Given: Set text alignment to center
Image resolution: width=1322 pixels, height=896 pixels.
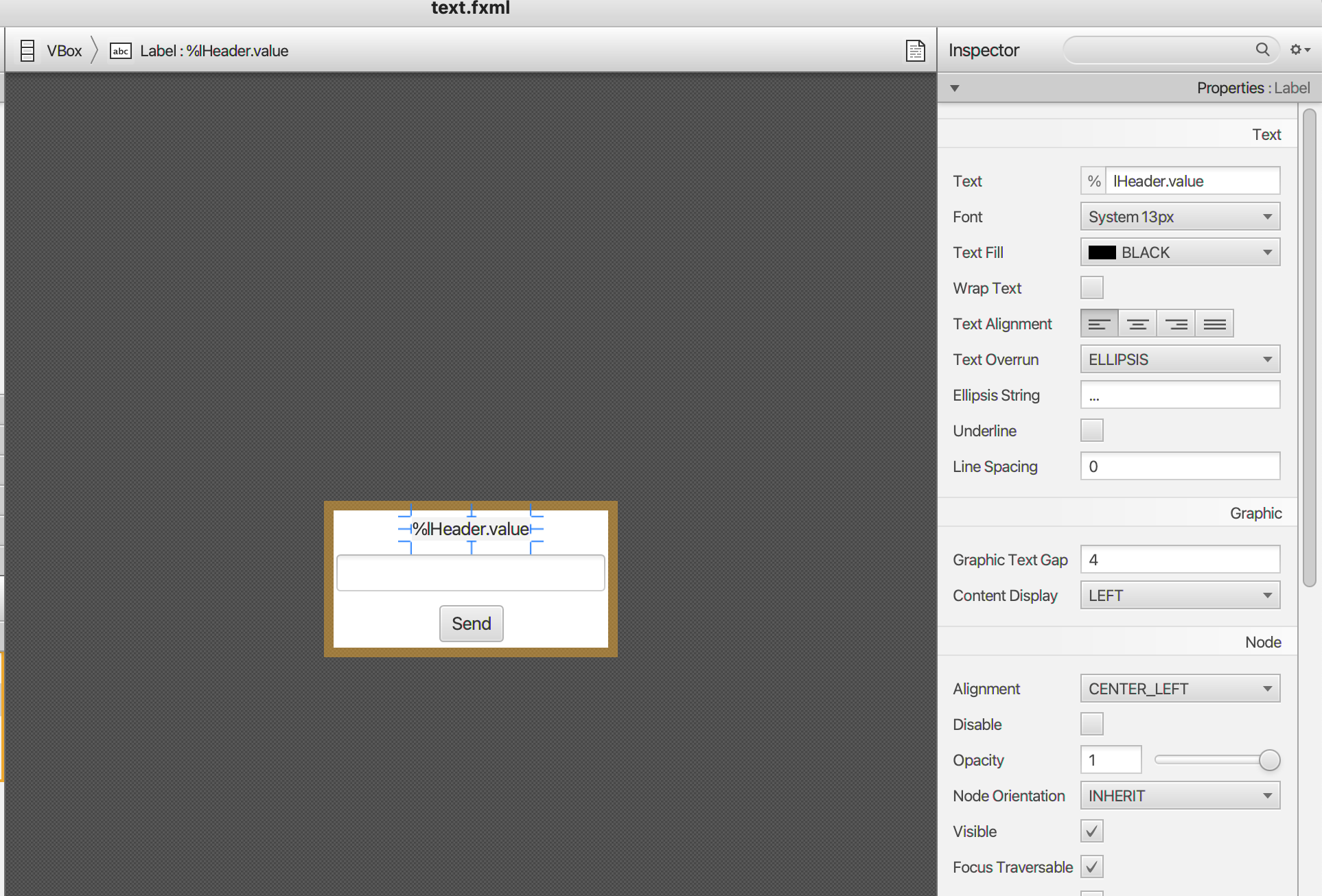Looking at the screenshot, I should point(1137,324).
